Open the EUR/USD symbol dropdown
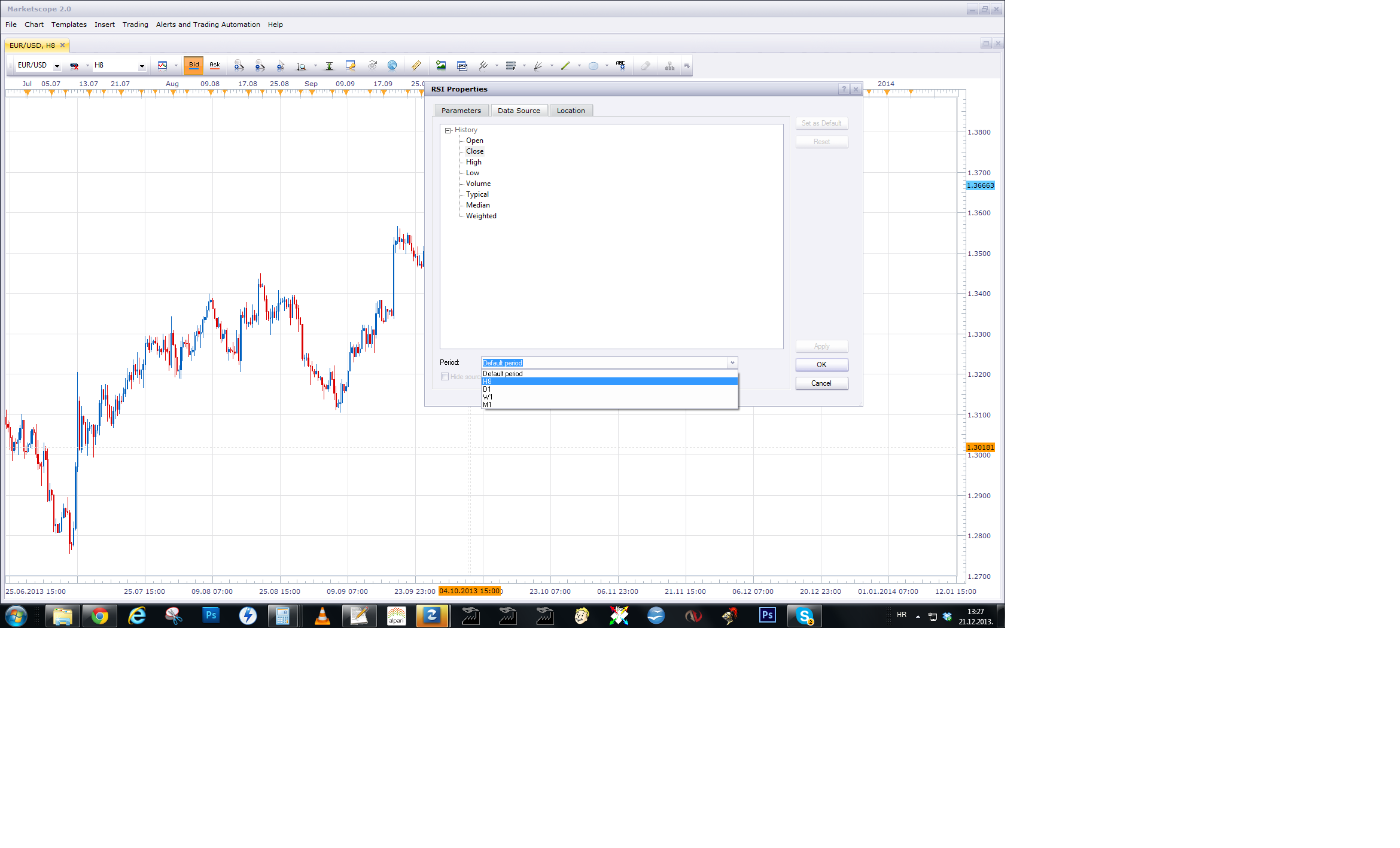The image size is (1400, 848). tap(57, 66)
